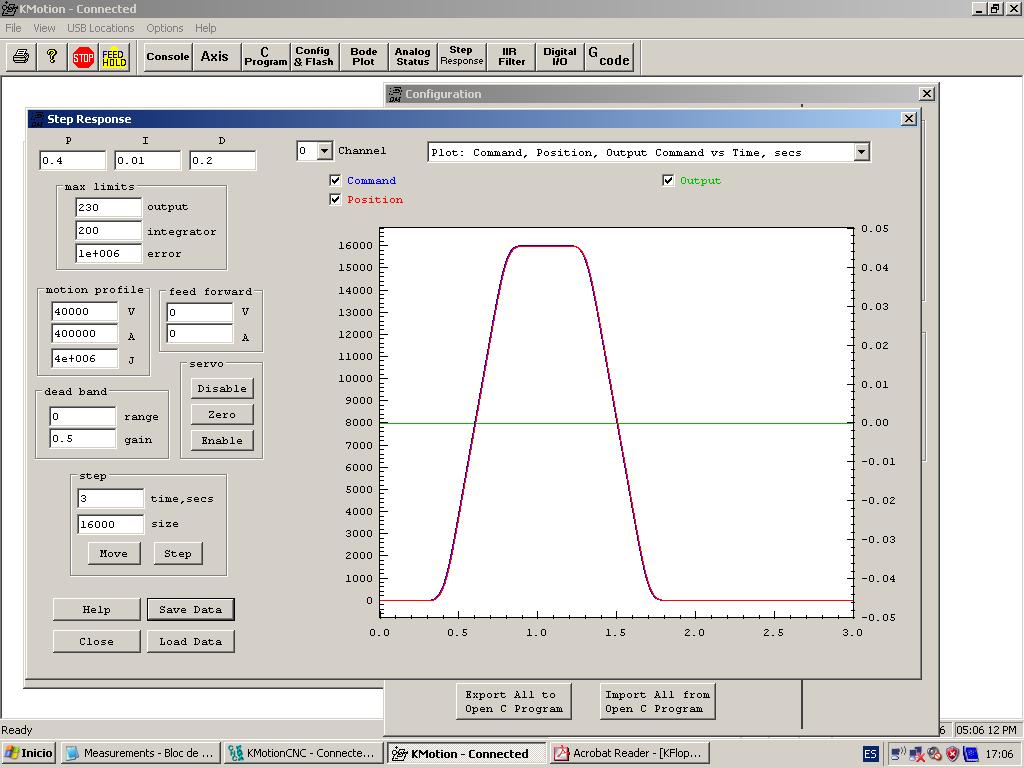1024x768 pixels.
Task: Open the Digital I/O screen
Action: pyautogui.click(x=559, y=57)
